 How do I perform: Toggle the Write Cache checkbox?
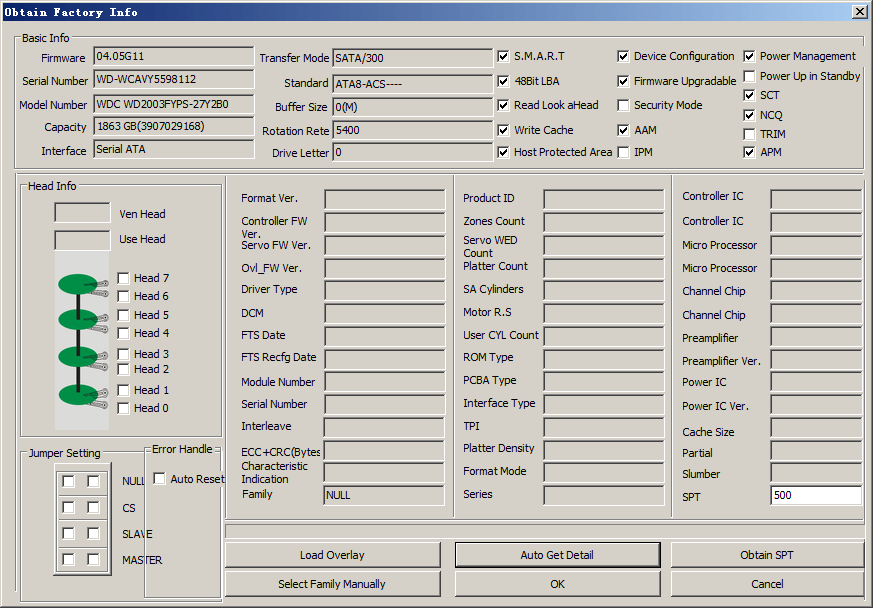click(503, 130)
